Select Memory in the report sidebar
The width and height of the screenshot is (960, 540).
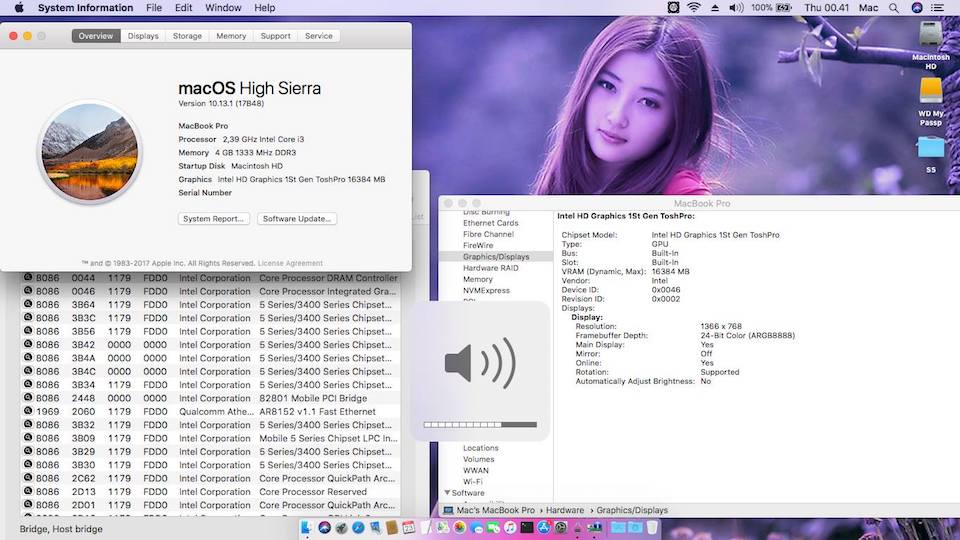478,279
